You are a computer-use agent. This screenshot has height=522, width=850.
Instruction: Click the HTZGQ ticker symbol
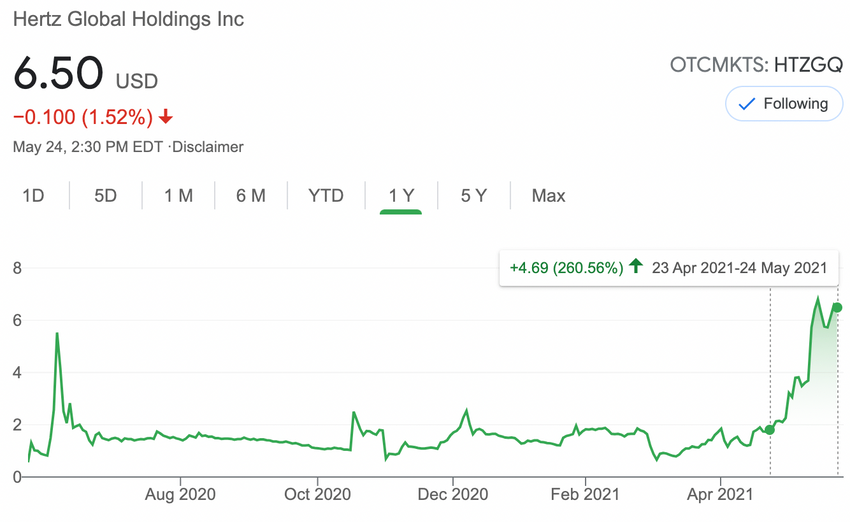coord(808,65)
